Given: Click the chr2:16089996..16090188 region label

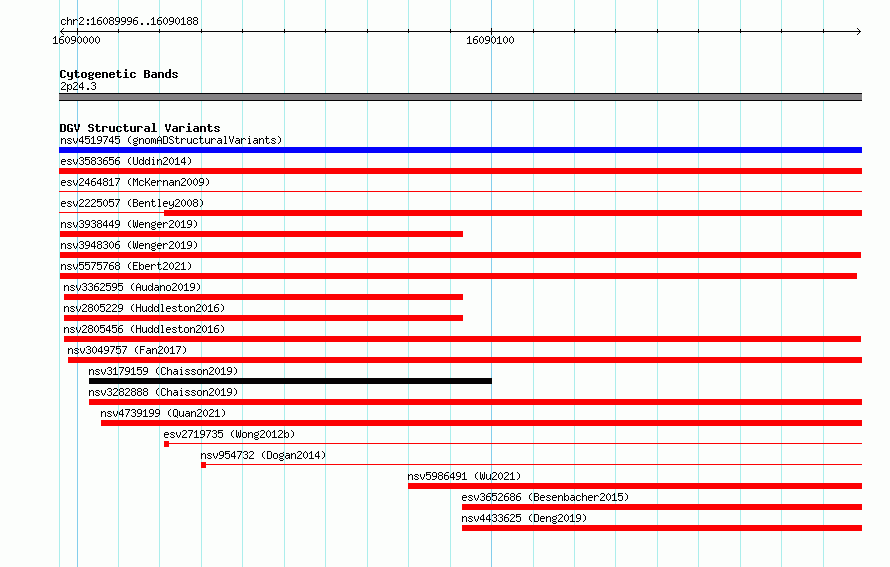Looking at the screenshot, I should click(129, 22).
